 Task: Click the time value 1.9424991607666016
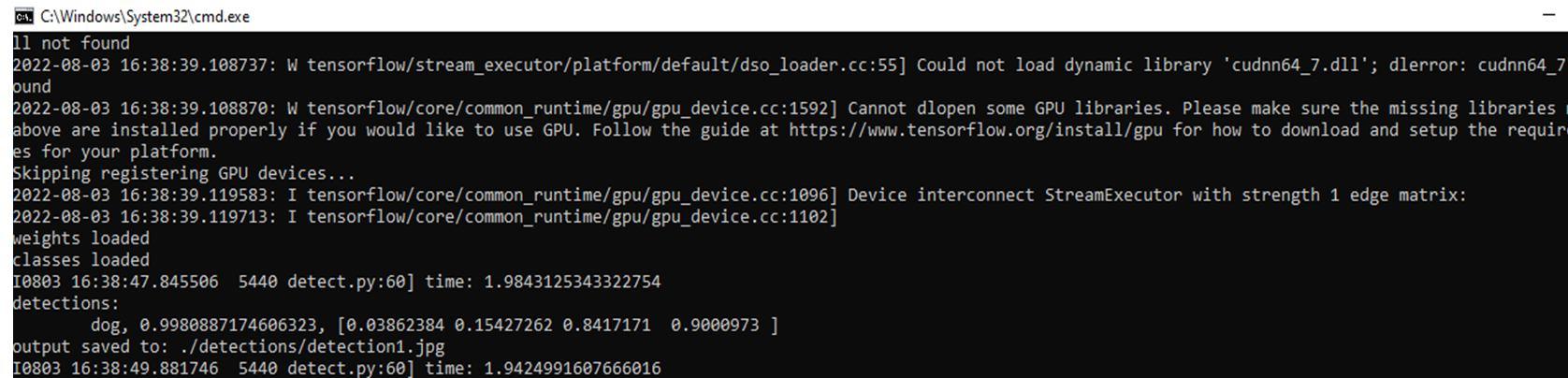click(572, 368)
